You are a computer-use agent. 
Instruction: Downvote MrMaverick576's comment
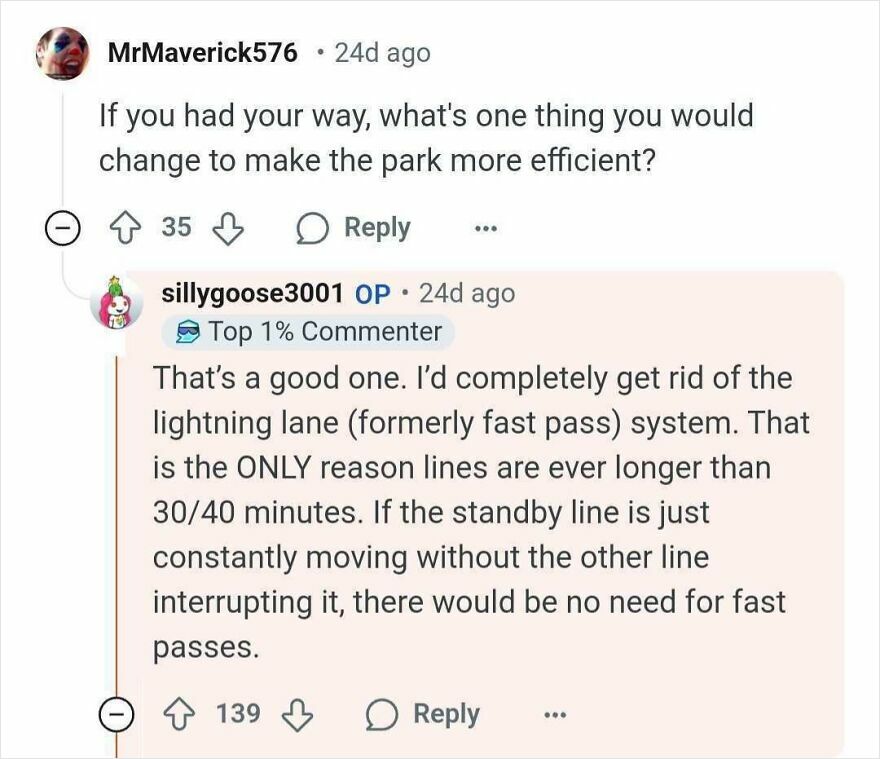222,227
